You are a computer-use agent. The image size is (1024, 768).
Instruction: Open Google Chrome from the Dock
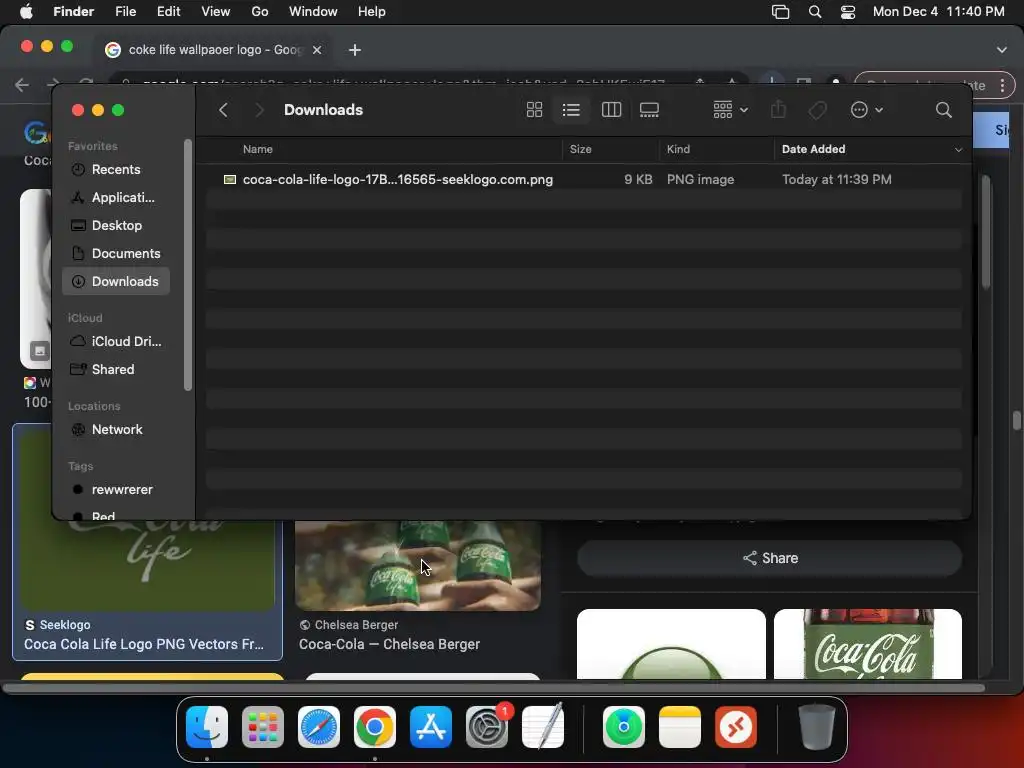click(x=375, y=727)
